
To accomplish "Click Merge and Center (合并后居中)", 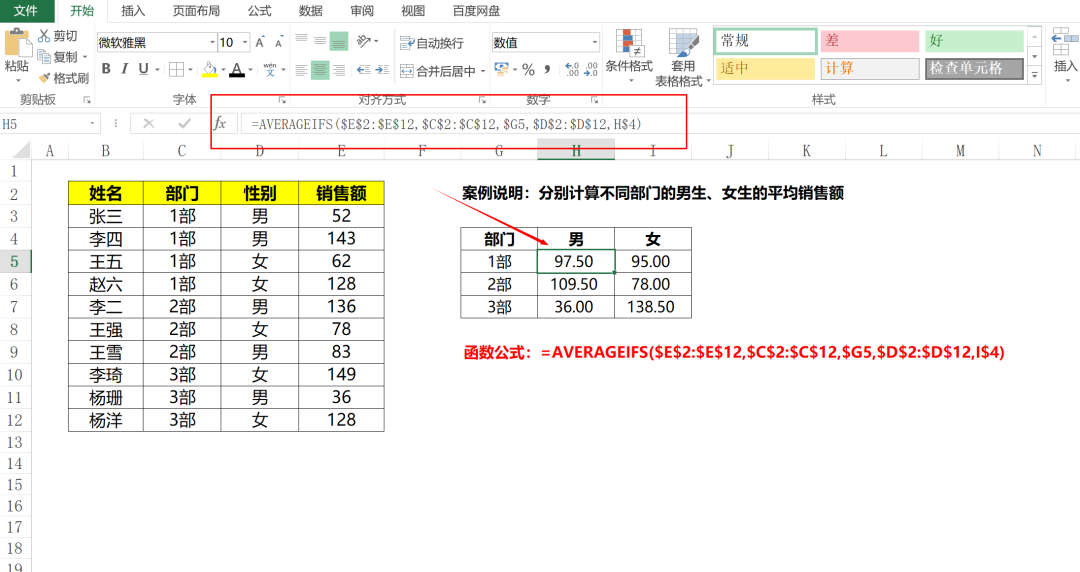I will (439, 71).
